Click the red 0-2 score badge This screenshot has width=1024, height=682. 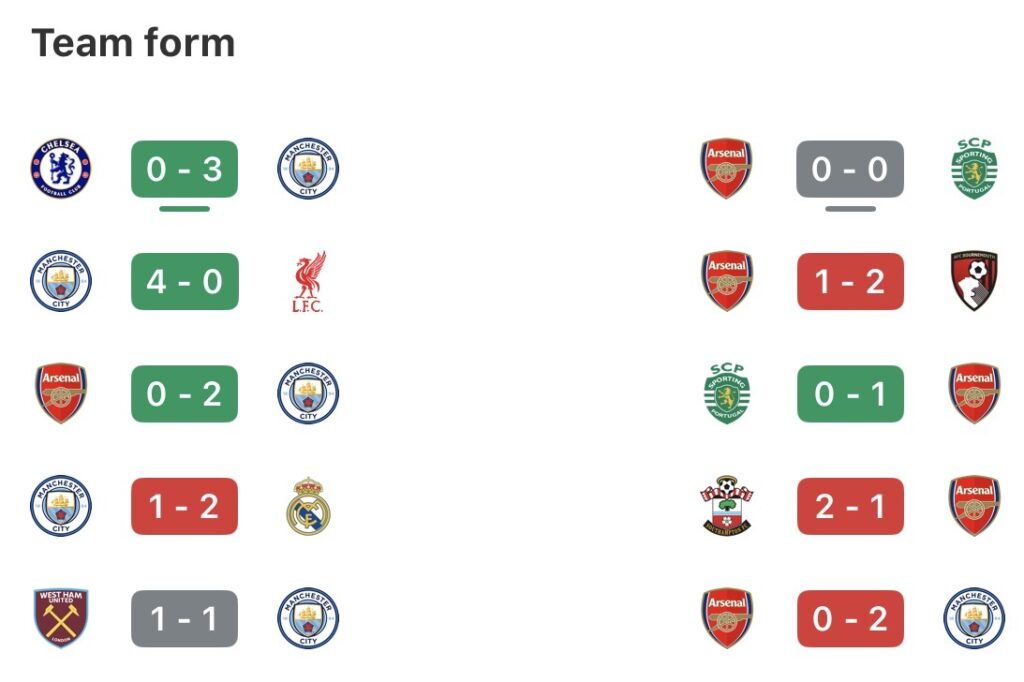[x=850, y=618]
